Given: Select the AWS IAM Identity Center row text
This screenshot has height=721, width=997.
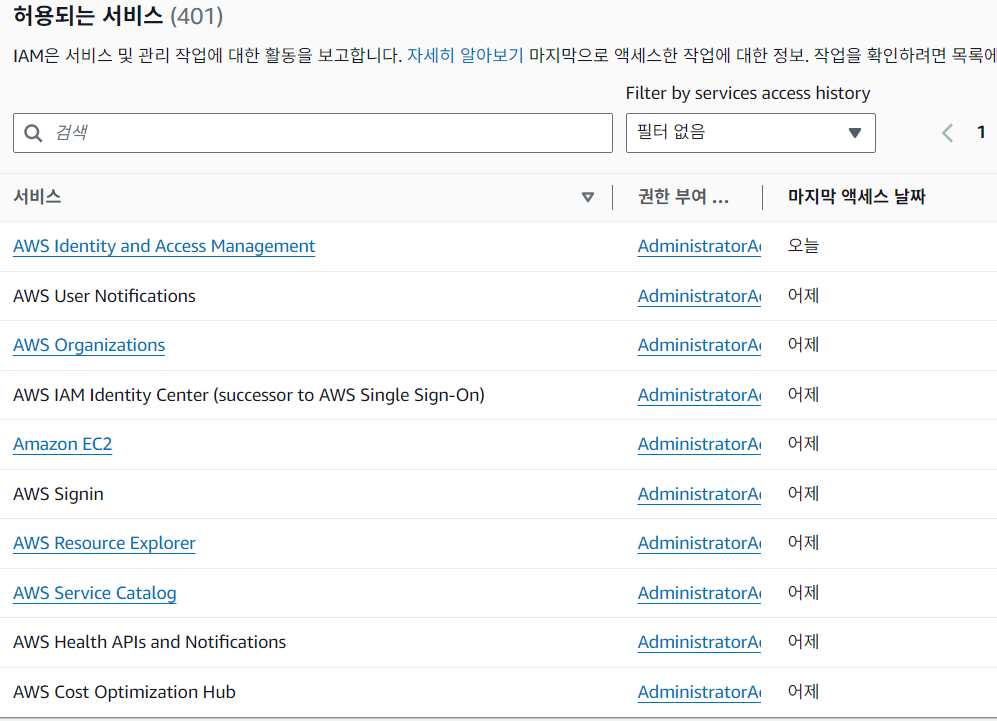Looking at the screenshot, I should click(249, 395).
